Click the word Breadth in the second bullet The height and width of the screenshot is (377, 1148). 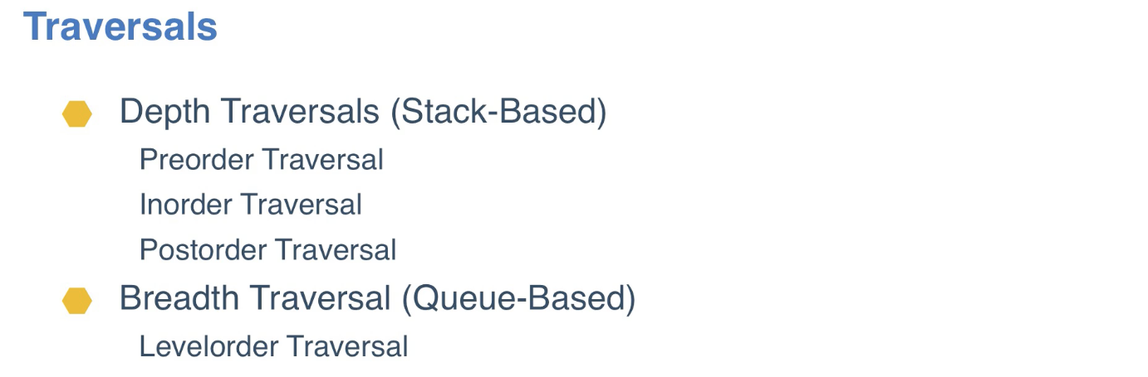(x=179, y=299)
